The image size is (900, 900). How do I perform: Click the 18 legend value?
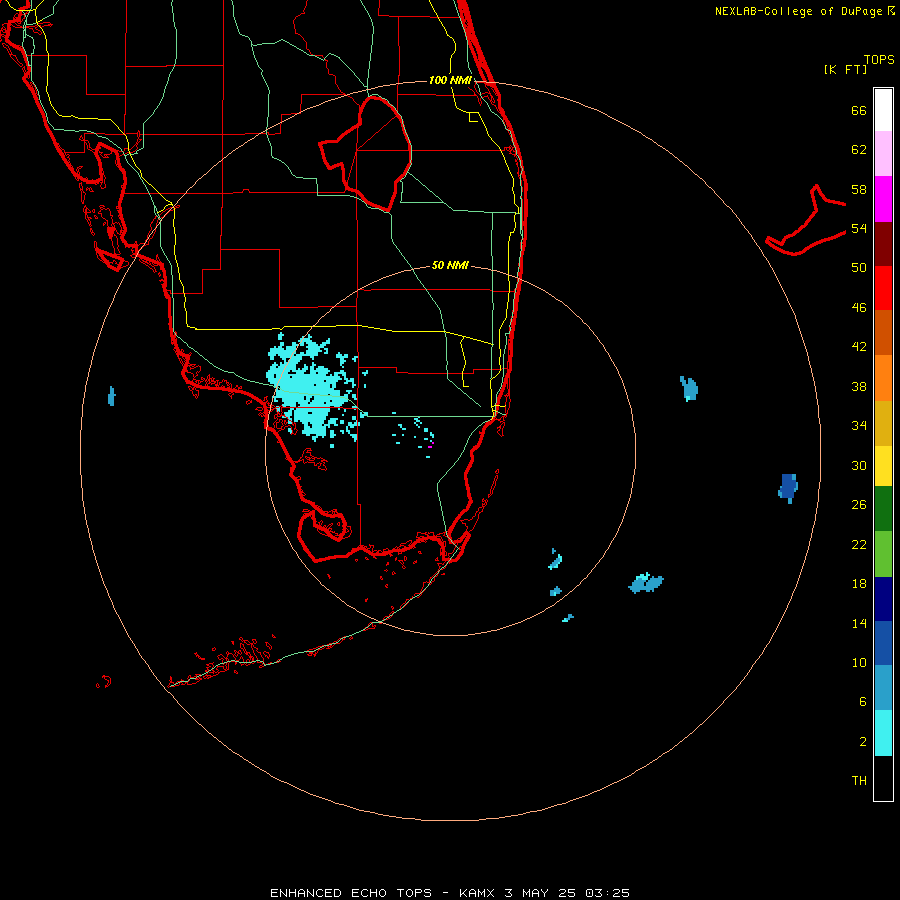pos(859,584)
